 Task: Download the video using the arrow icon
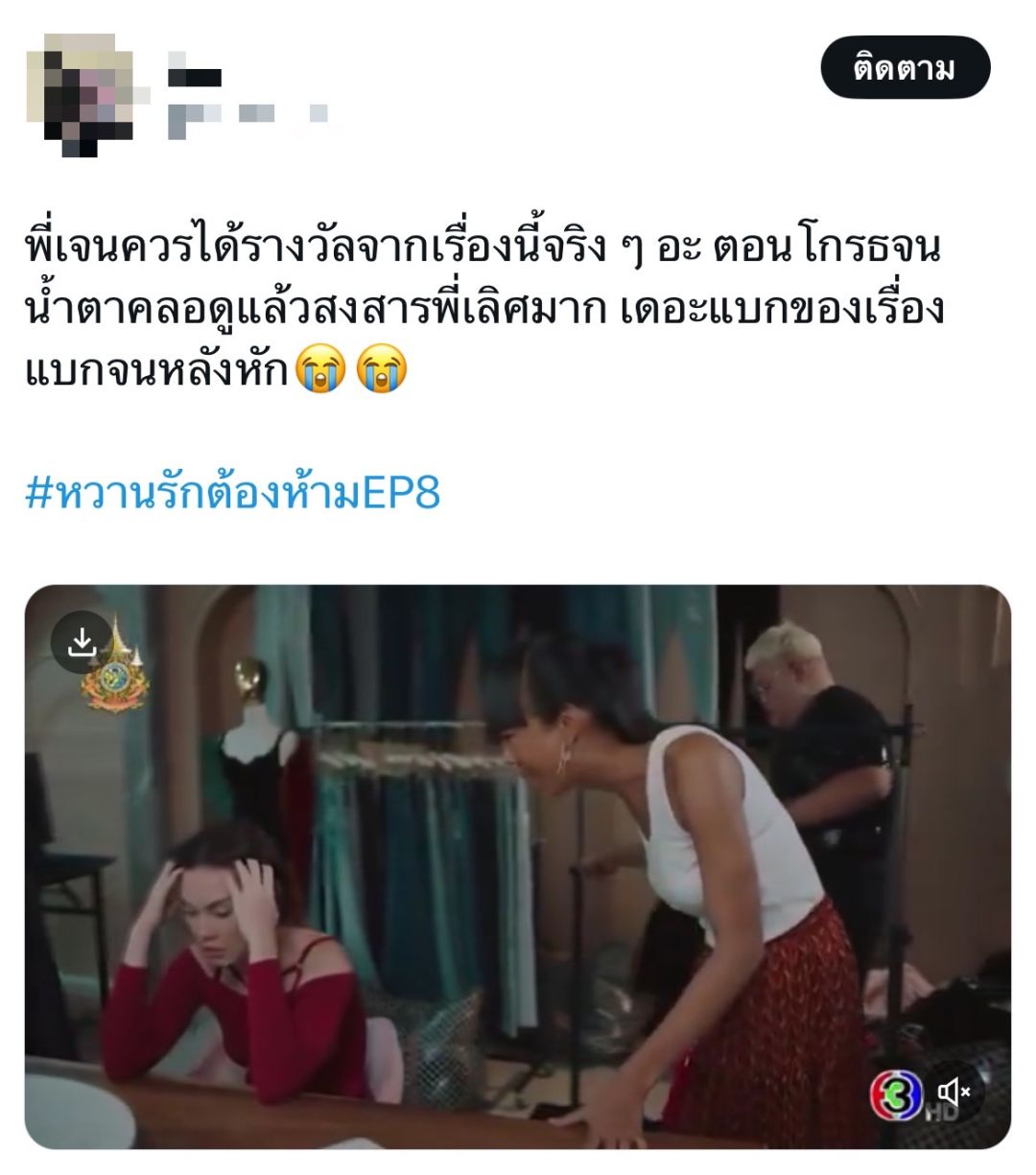coord(82,643)
